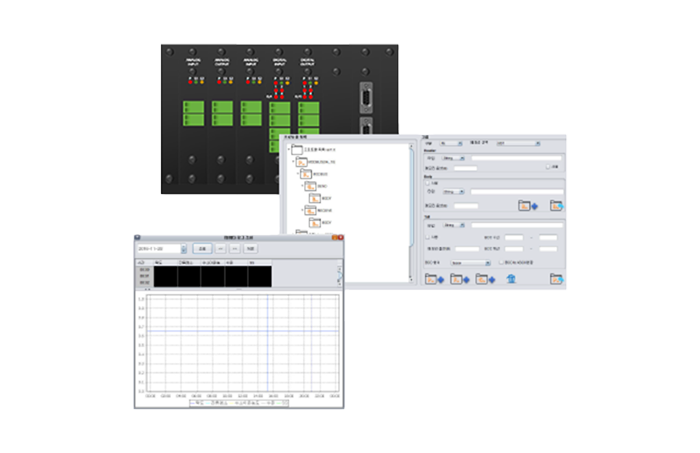Toggle the checkbox in the Header section
This screenshot has width=700, height=453.
pyautogui.click(x=548, y=167)
